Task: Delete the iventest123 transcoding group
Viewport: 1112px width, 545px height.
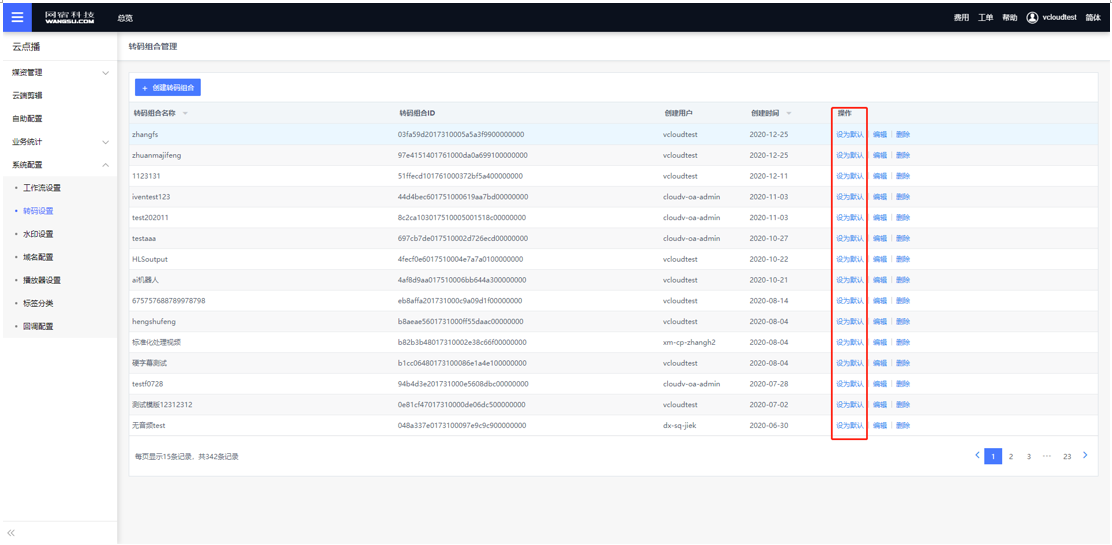Action: point(903,197)
